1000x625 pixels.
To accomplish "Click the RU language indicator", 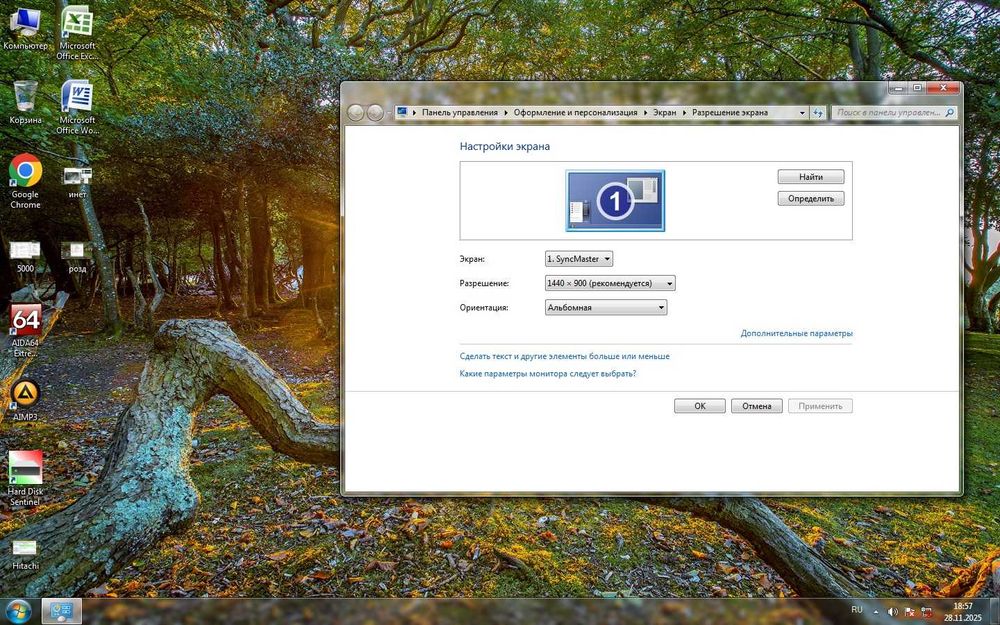I will (857, 610).
